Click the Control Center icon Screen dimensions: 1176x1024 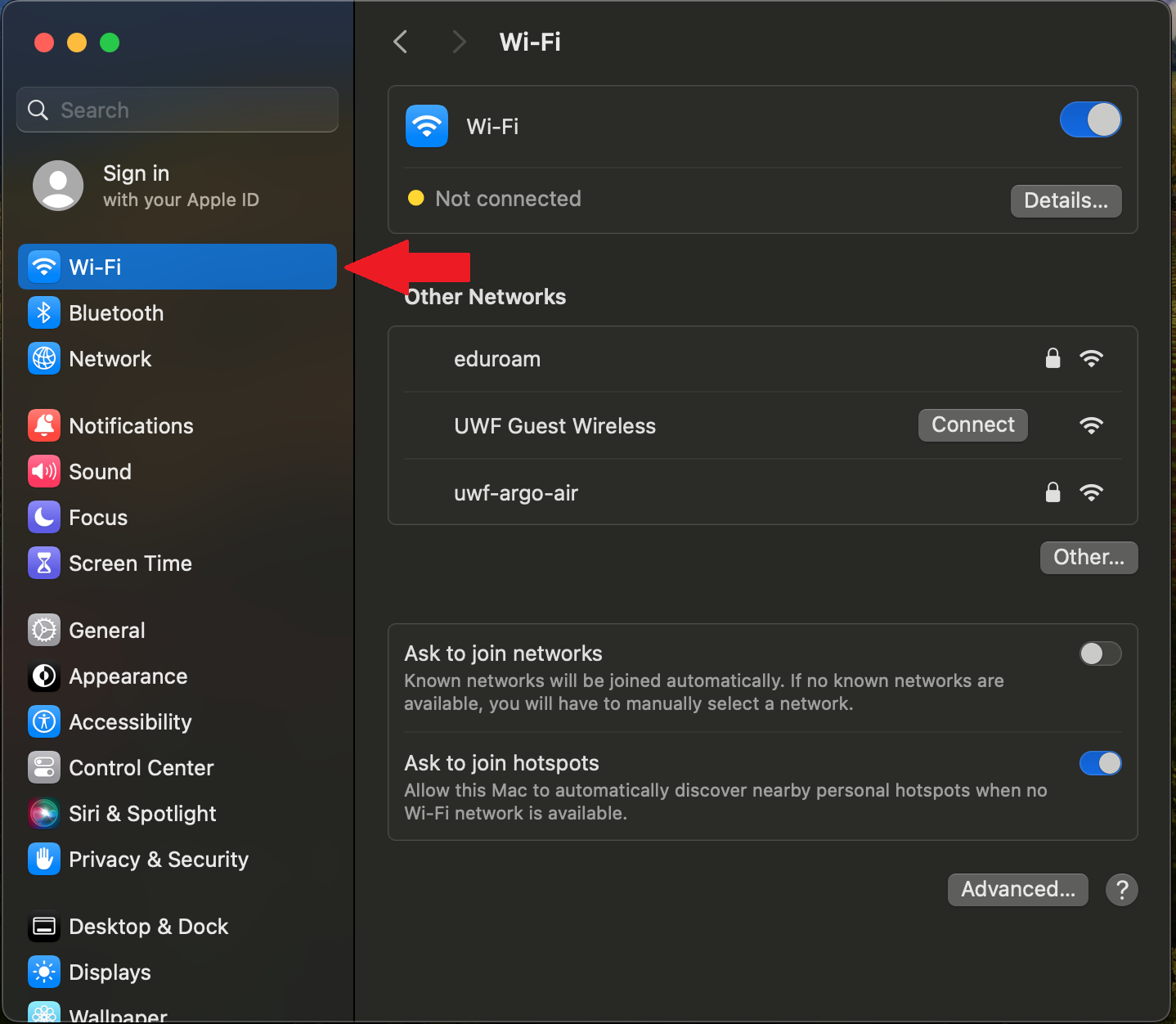(44, 767)
